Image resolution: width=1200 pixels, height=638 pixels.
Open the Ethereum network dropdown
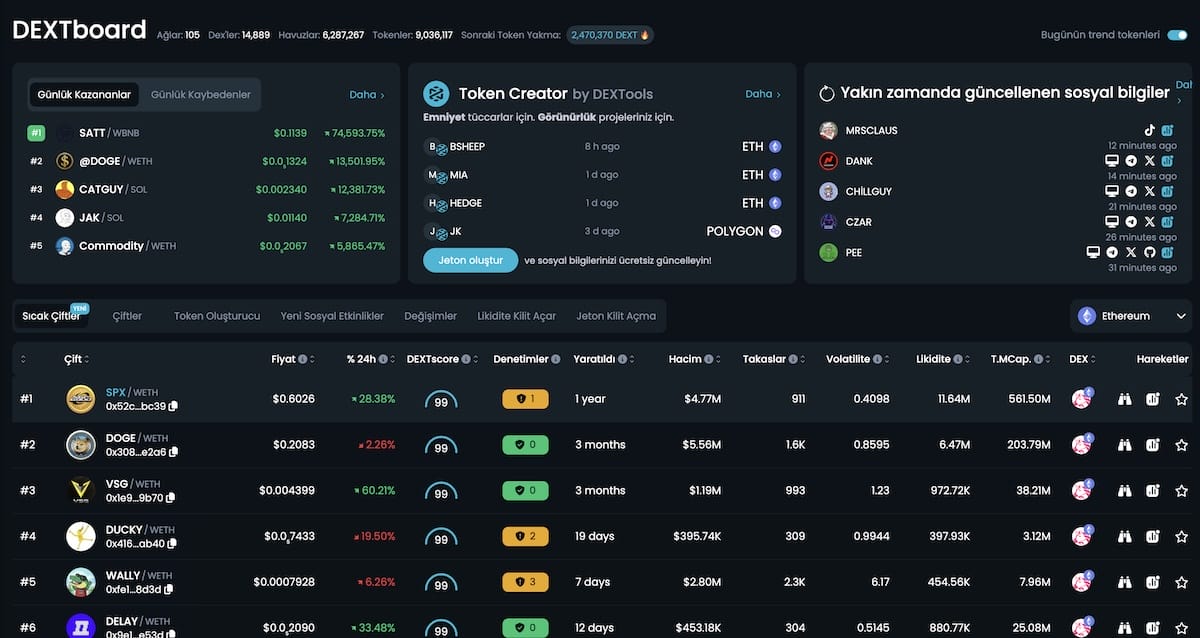[x=1131, y=316]
